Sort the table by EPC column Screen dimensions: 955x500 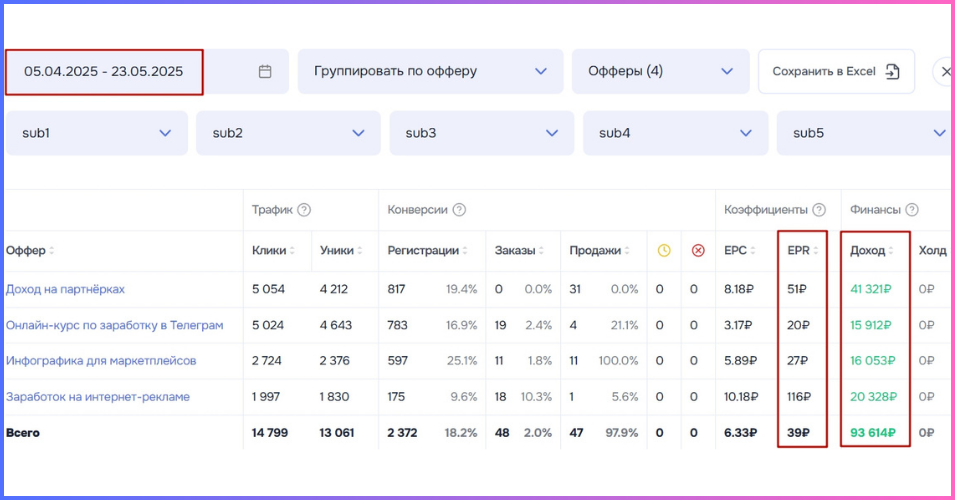739,250
